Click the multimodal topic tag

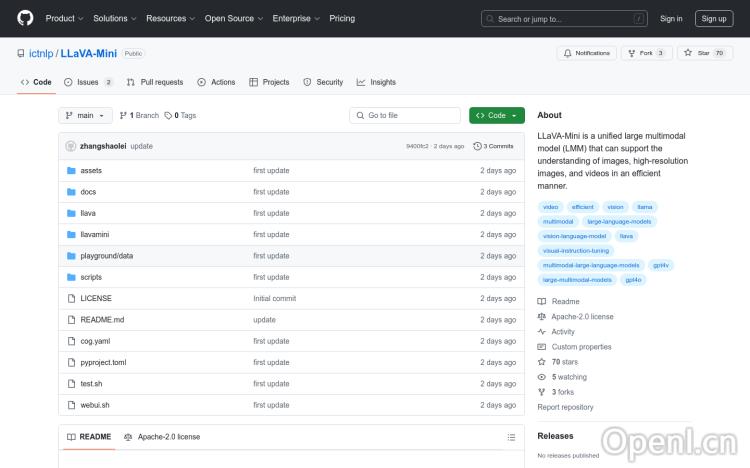pyautogui.click(x=558, y=221)
